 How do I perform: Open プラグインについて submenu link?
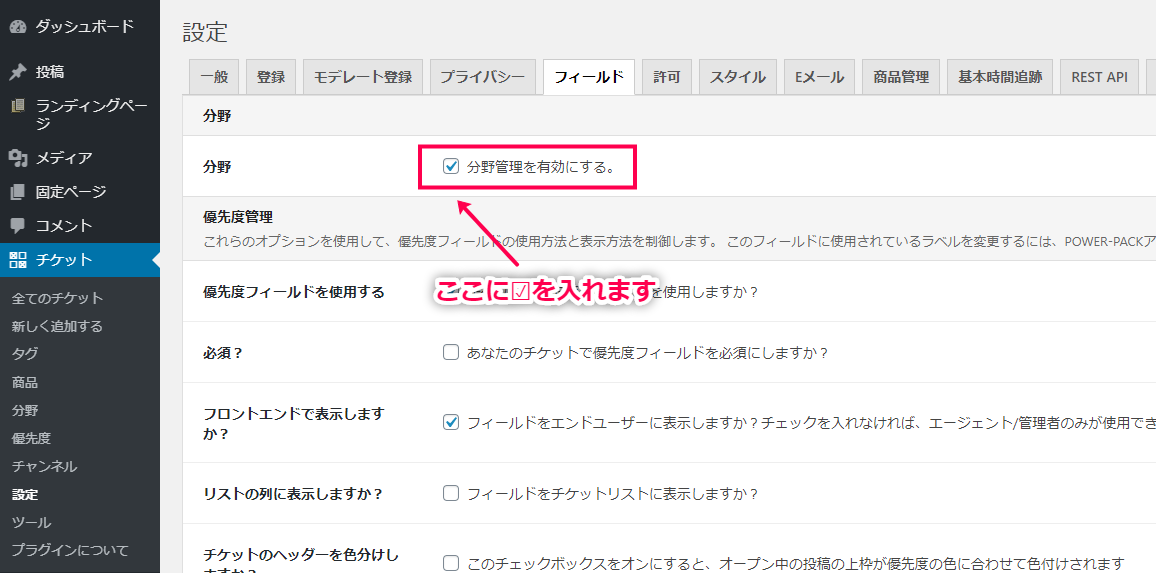tap(70, 550)
